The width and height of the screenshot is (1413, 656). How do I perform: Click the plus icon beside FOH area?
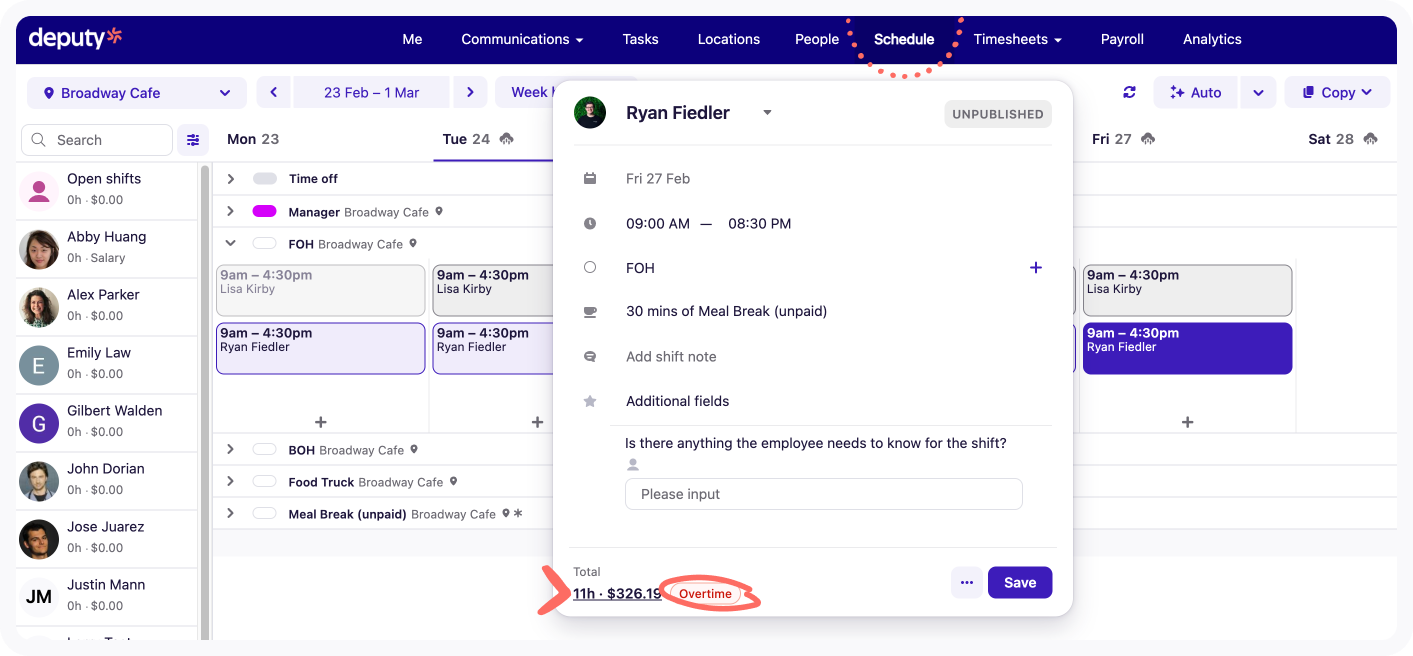coord(1035,268)
